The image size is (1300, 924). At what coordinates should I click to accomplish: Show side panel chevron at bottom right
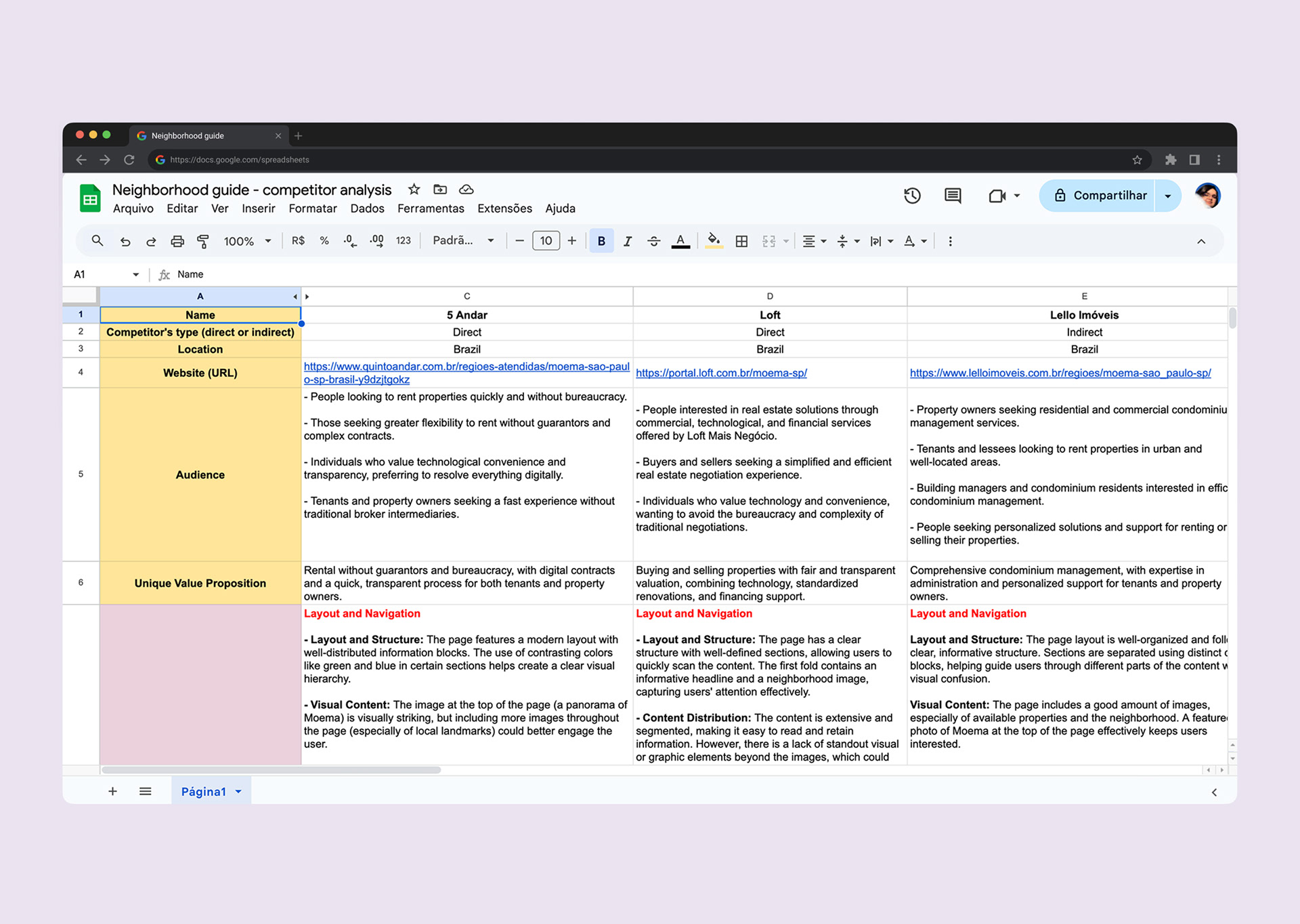tap(1214, 792)
